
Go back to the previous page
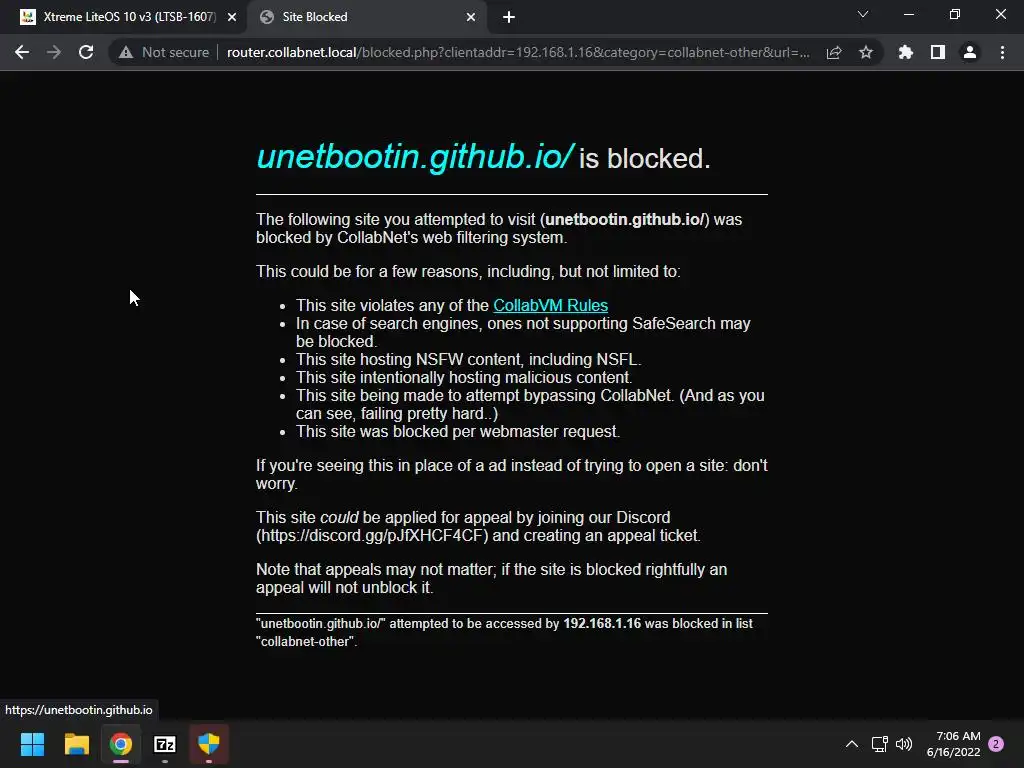[22, 52]
